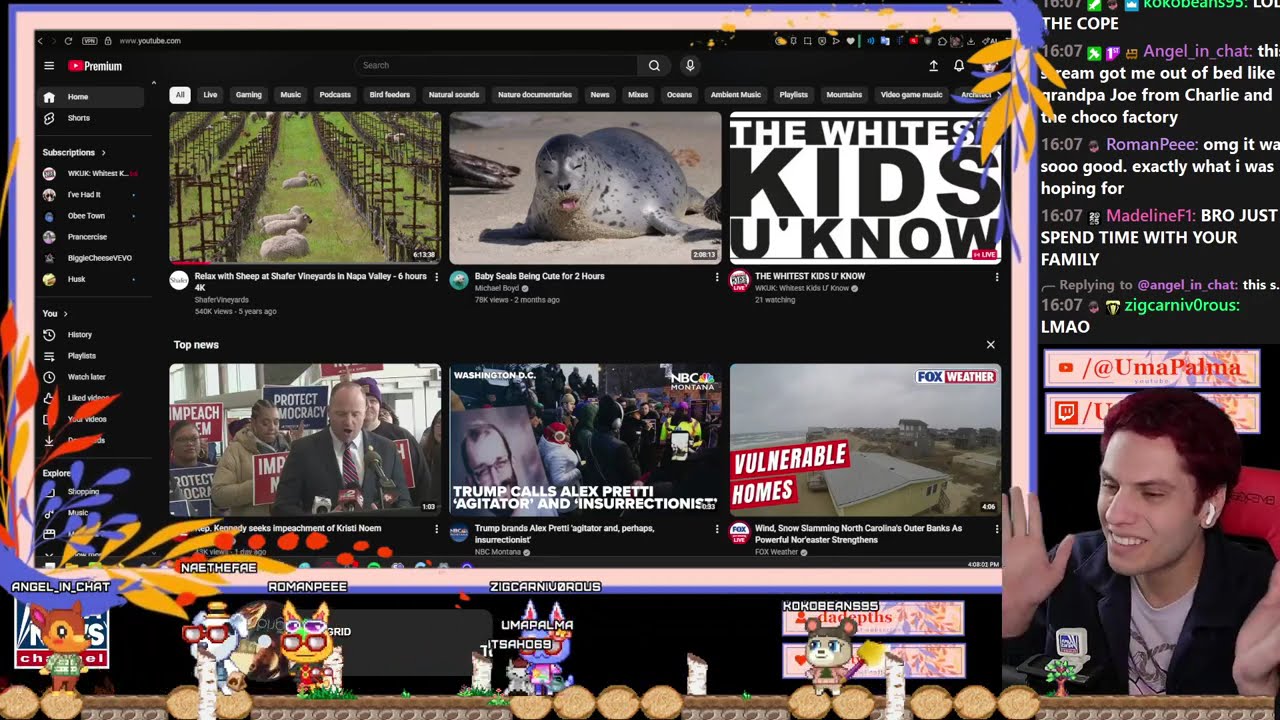1280x720 pixels.
Task: Open BiggieCheeseVEVO subscription
Action: tap(92, 258)
